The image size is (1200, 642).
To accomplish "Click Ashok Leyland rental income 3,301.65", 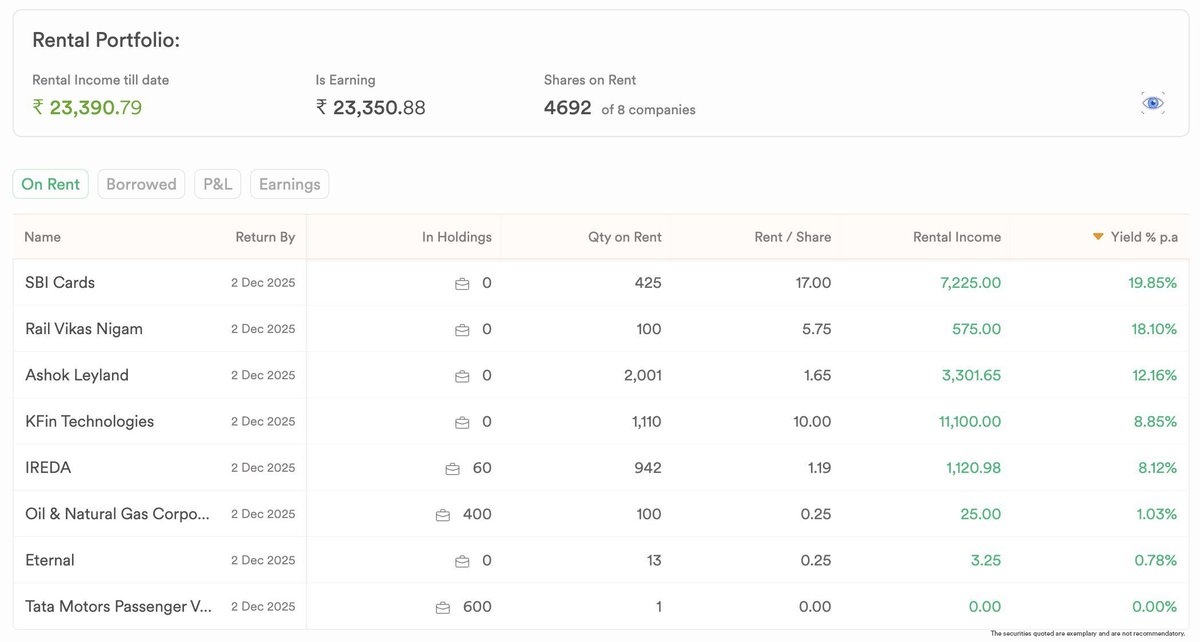I will tap(971, 375).
